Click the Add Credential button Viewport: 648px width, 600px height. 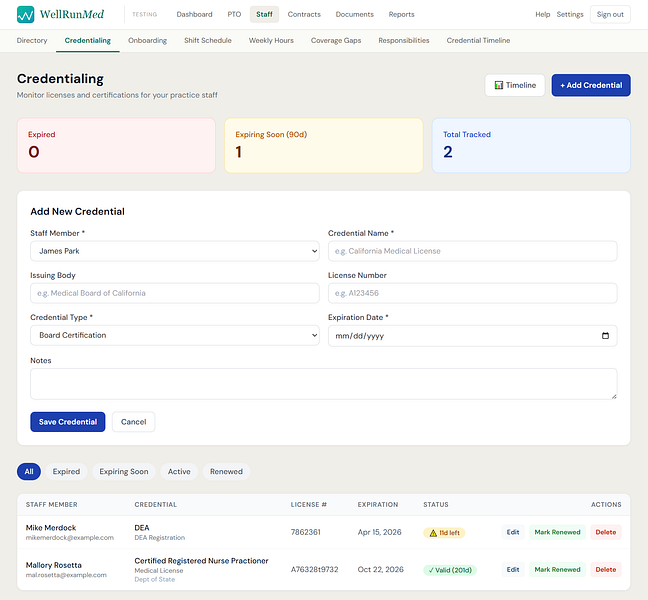click(x=591, y=85)
